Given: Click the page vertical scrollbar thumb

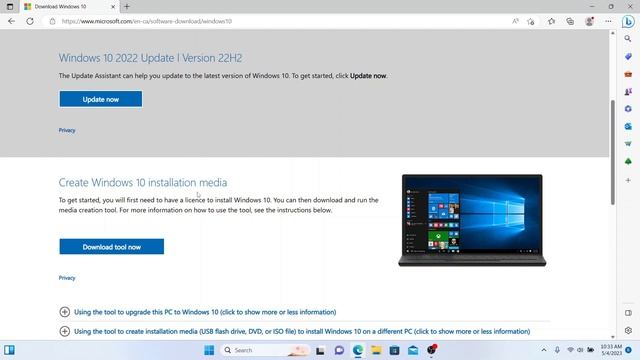Looking at the screenshot, I should pos(613,152).
